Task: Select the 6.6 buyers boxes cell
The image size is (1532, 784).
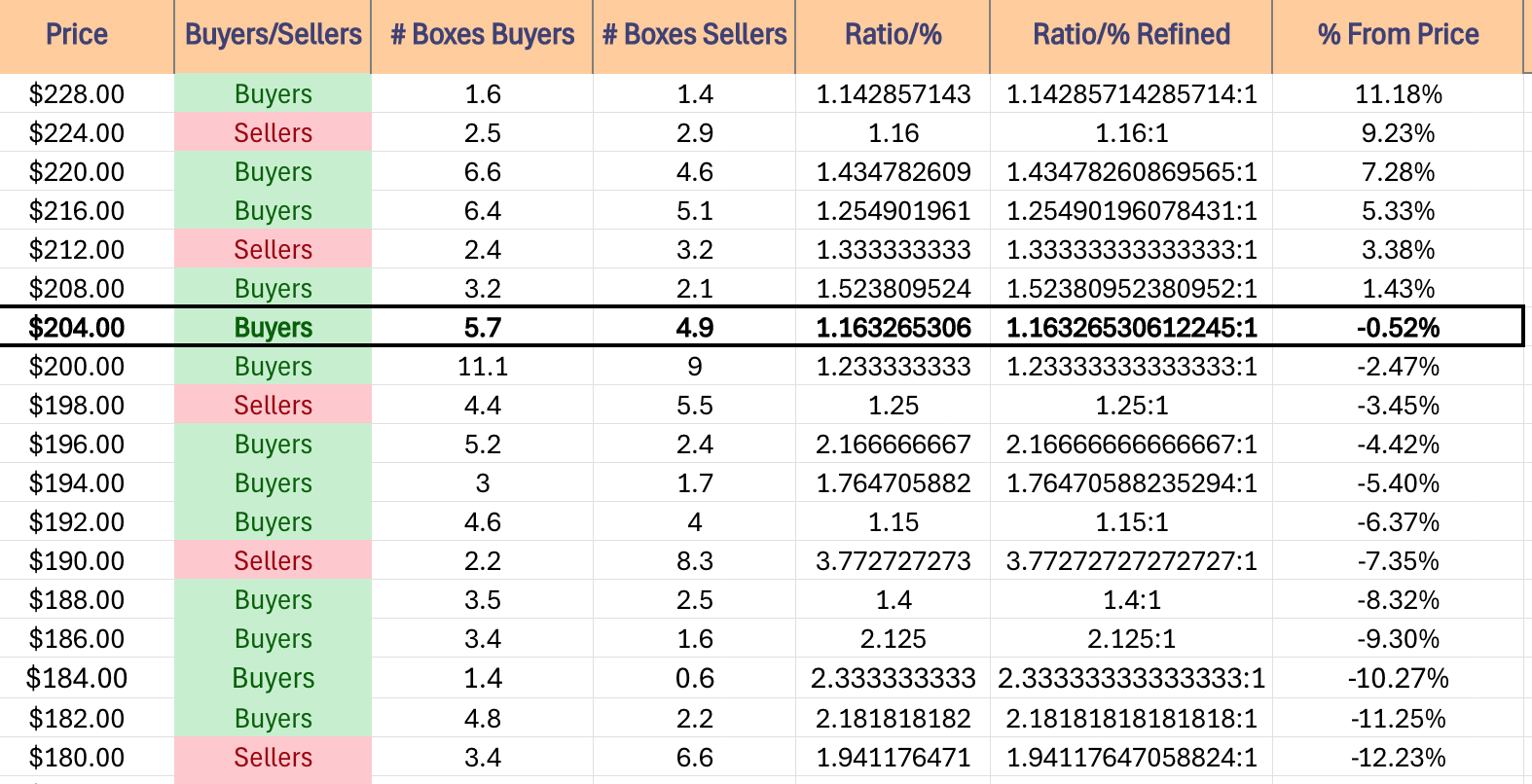Action: 482,172
